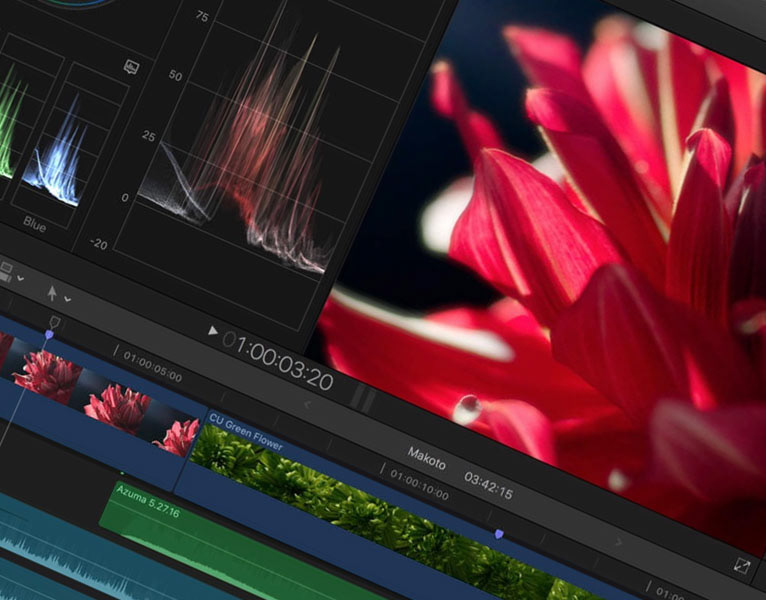Click the 01:00:03:20 timecode display
The height and width of the screenshot is (600, 766).
pyautogui.click(x=278, y=363)
